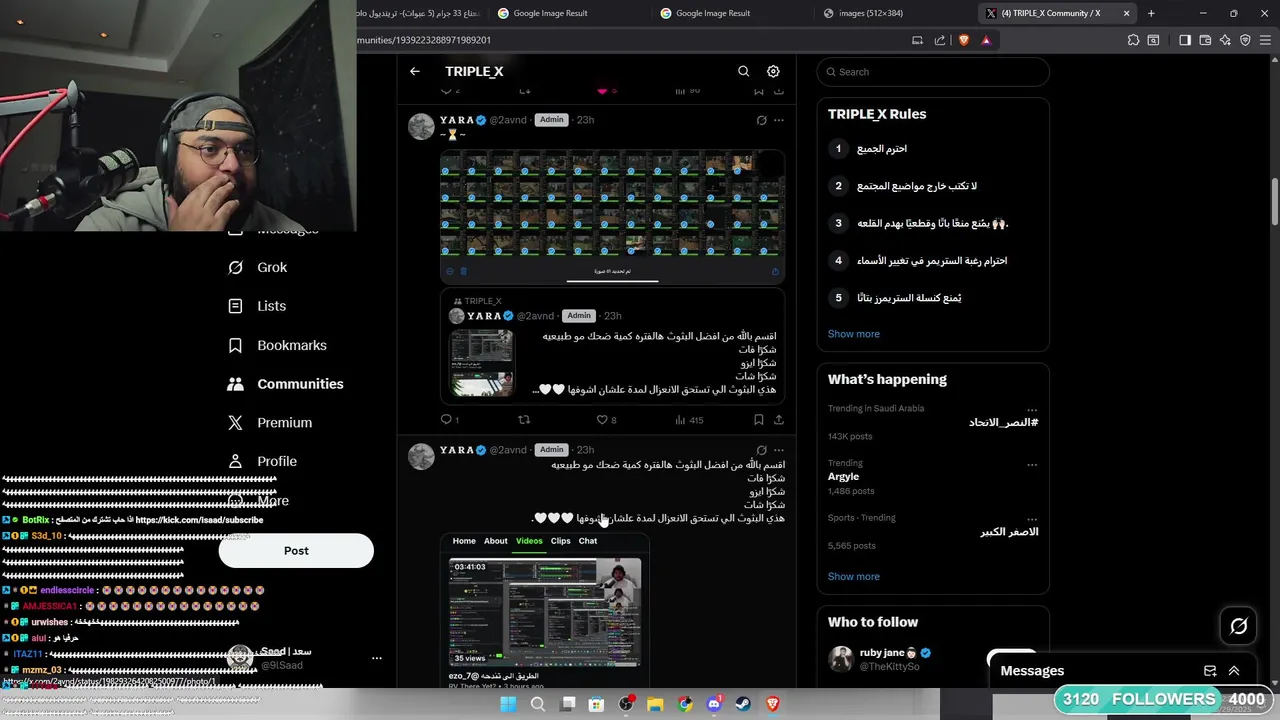Open more options for Argyle trend
The height and width of the screenshot is (720, 1280).
(1032, 464)
